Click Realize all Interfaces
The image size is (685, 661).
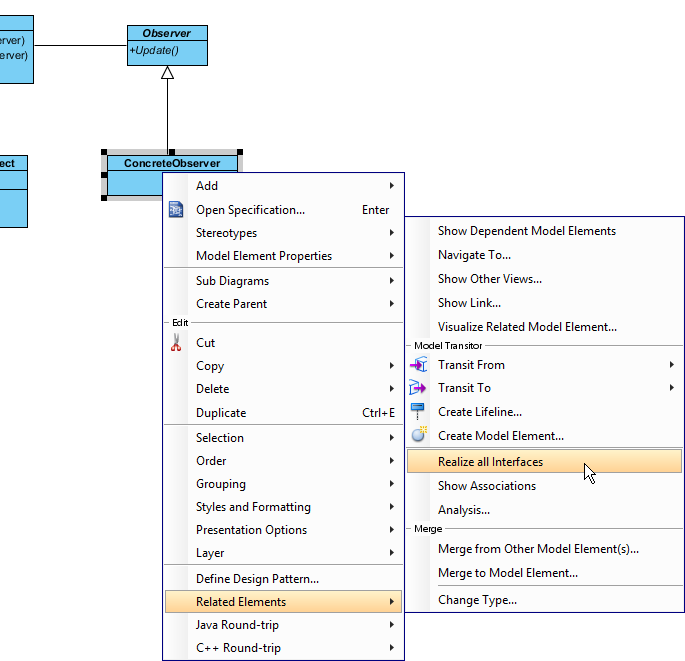544,462
